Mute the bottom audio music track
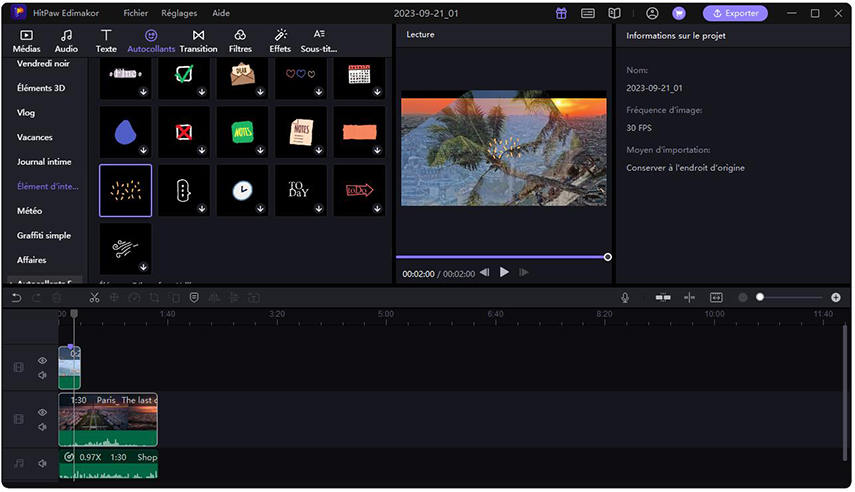The height and width of the screenshot is (492, 855). click(42, 463)
